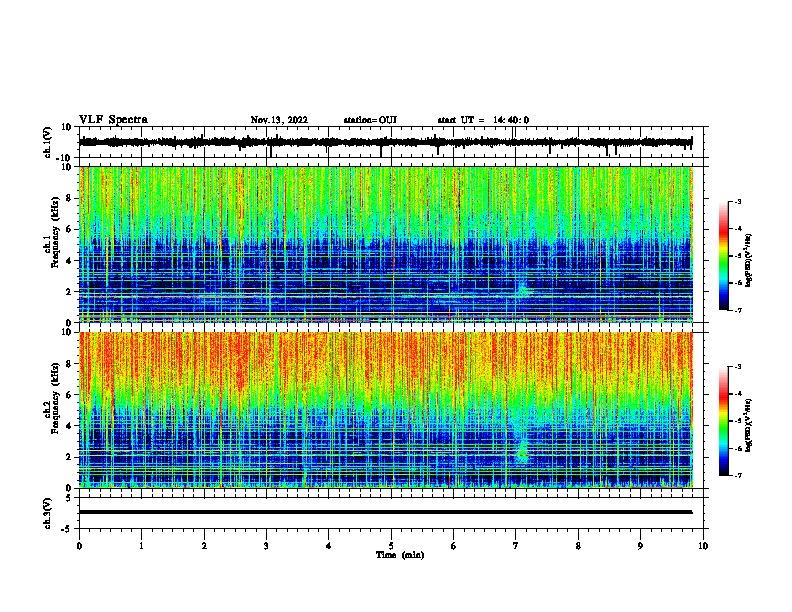Click the green burst near 7 min in ch.1 spectrogram

click(x=522, y=291)
